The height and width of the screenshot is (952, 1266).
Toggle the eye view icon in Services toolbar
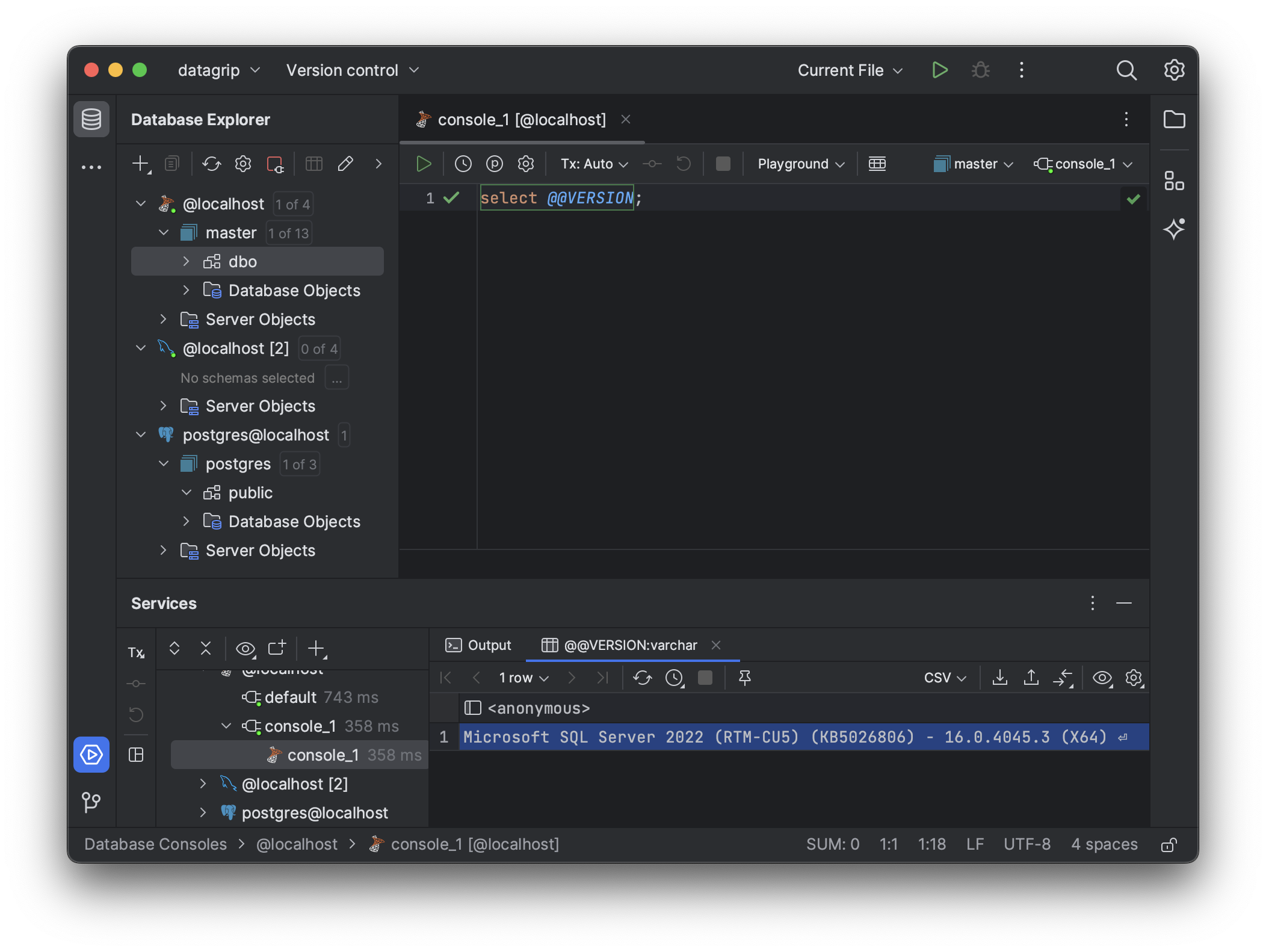point(245,649)
